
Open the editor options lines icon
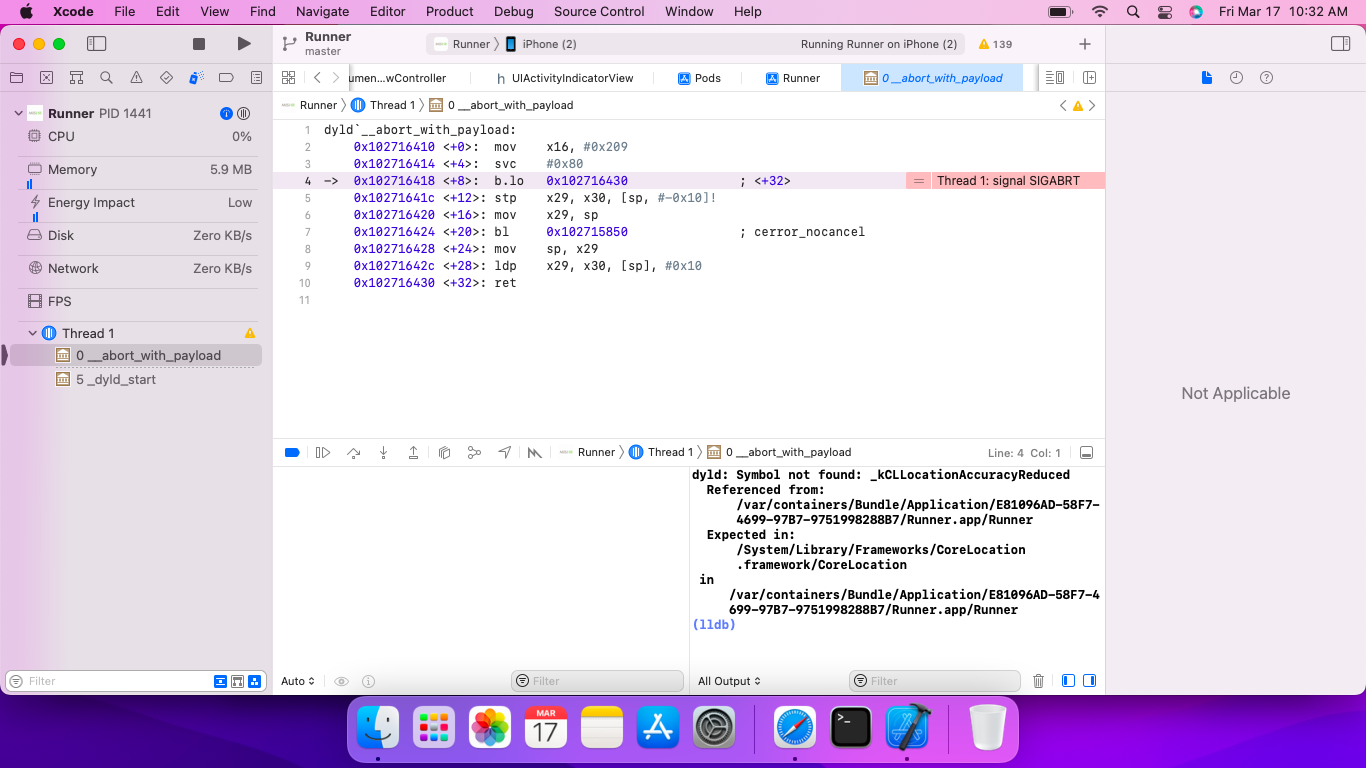pos(1054,78)
